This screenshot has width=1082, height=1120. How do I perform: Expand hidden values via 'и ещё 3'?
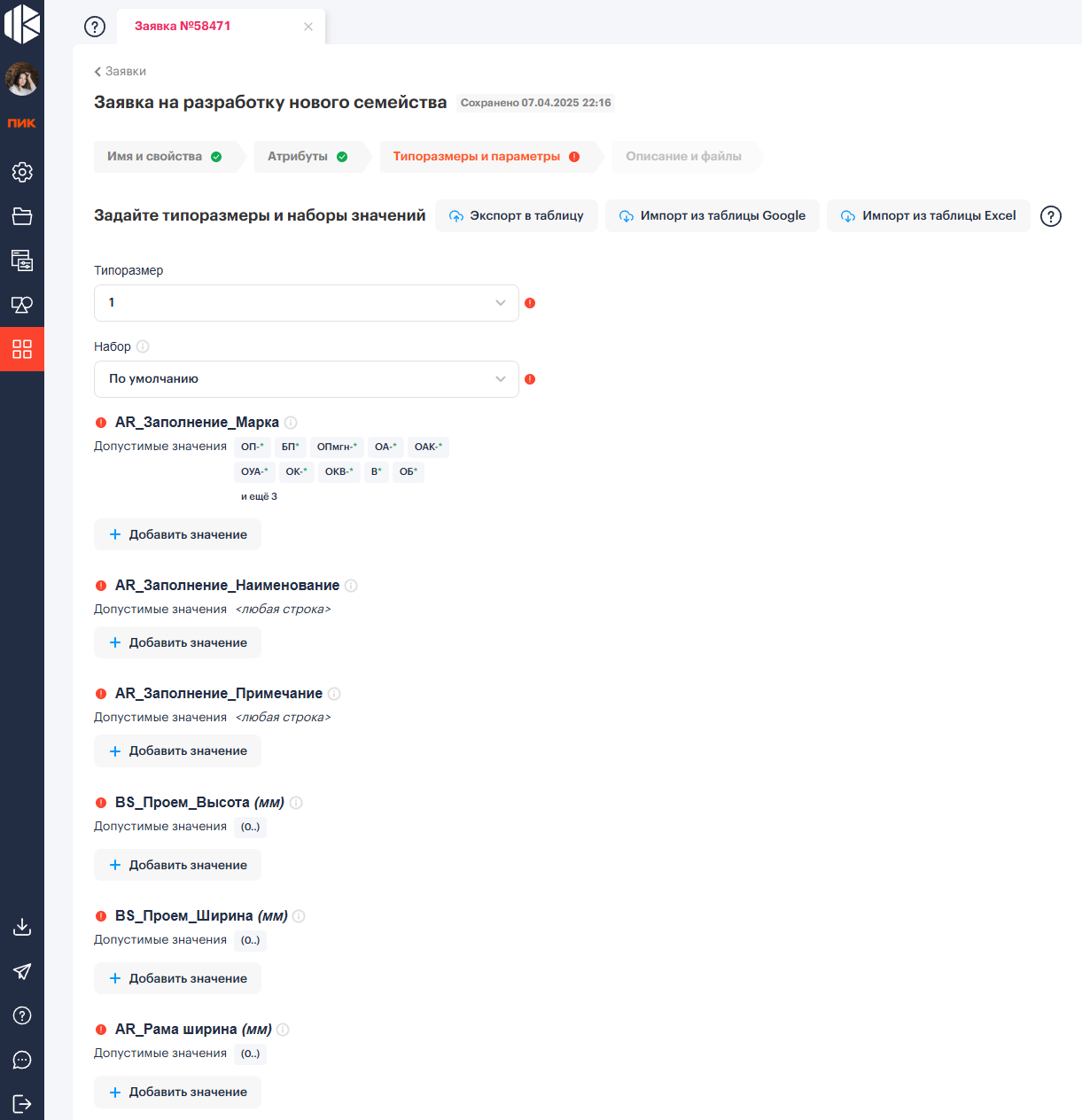tap(259, 497)
